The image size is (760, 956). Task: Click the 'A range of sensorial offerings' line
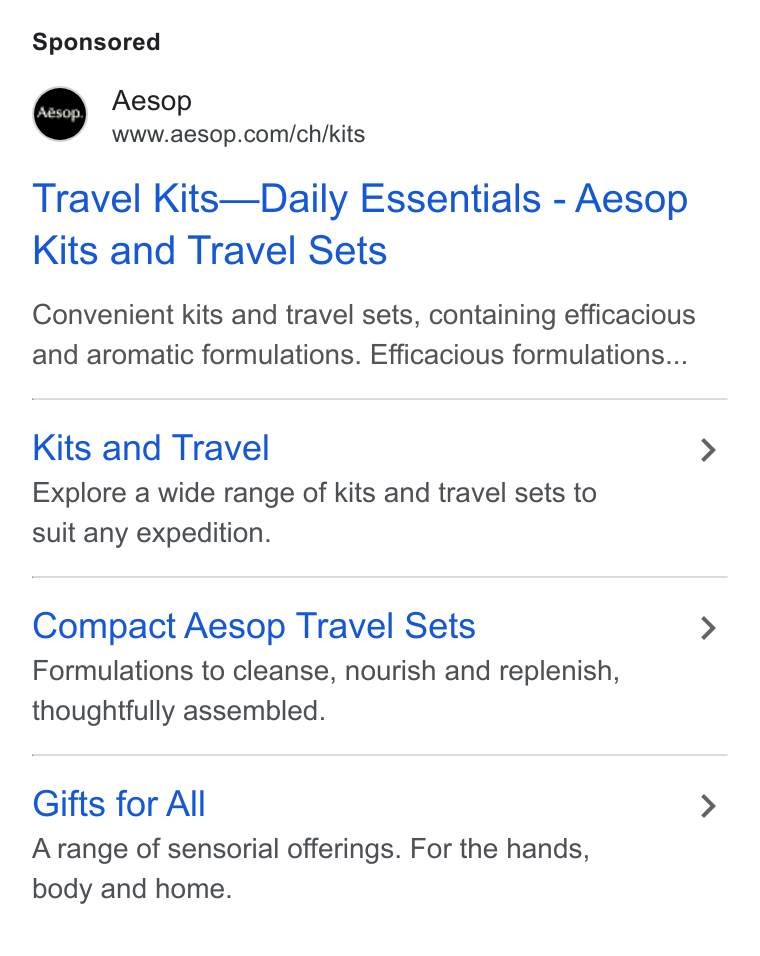pyautogui.click(x=311, y=849)
